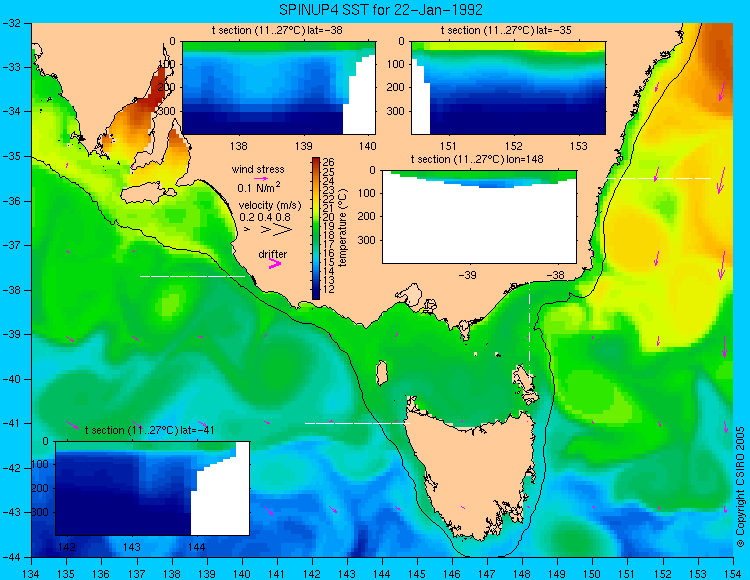
Task: Open the lat=-38 temperature section inset
Action: pos(279,88)
